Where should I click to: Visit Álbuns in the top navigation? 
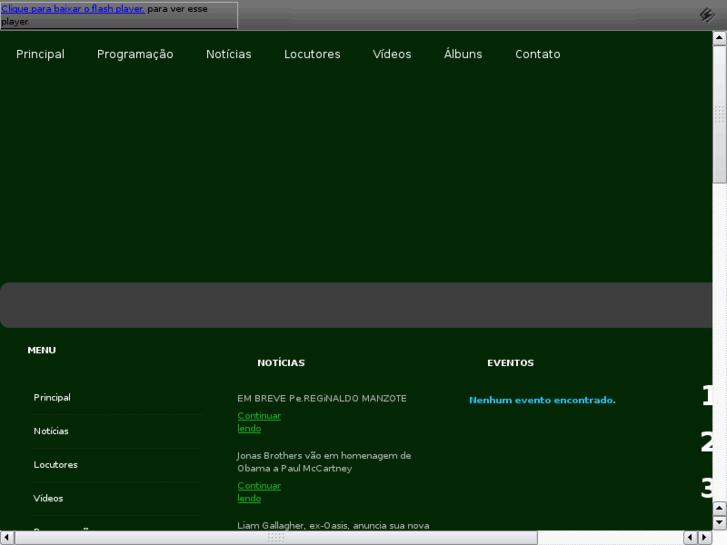click(x=463, y=54)
